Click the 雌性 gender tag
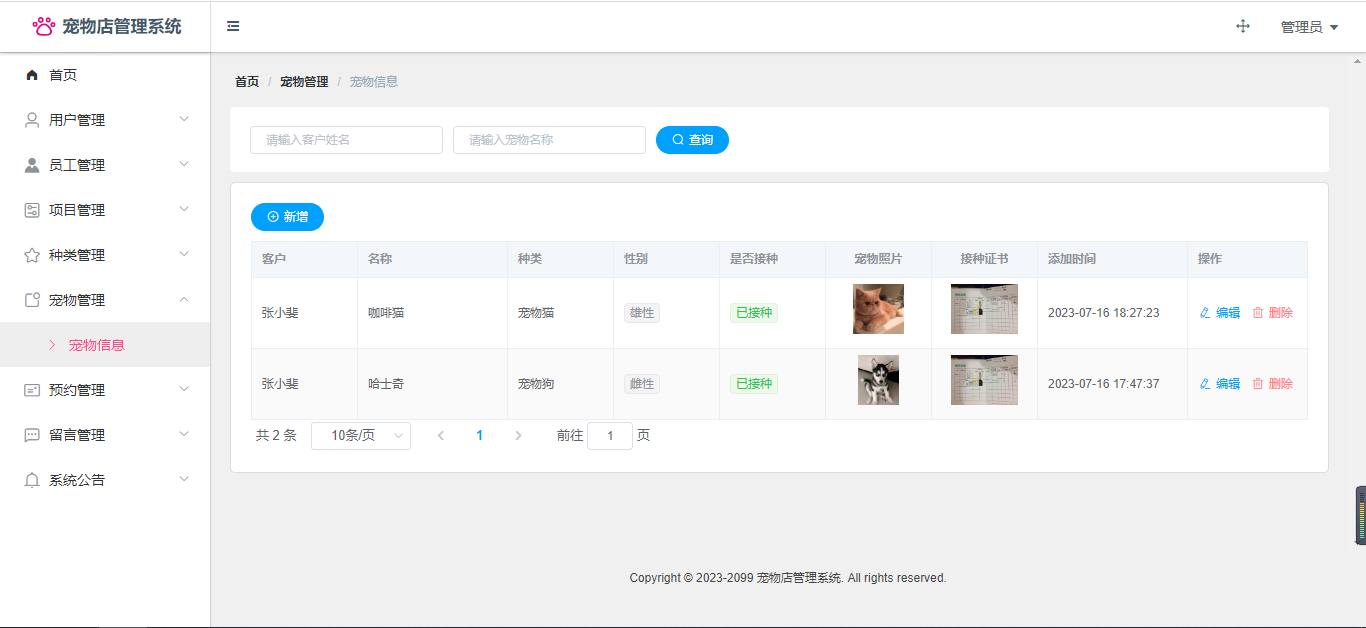 tap(642, 384)
